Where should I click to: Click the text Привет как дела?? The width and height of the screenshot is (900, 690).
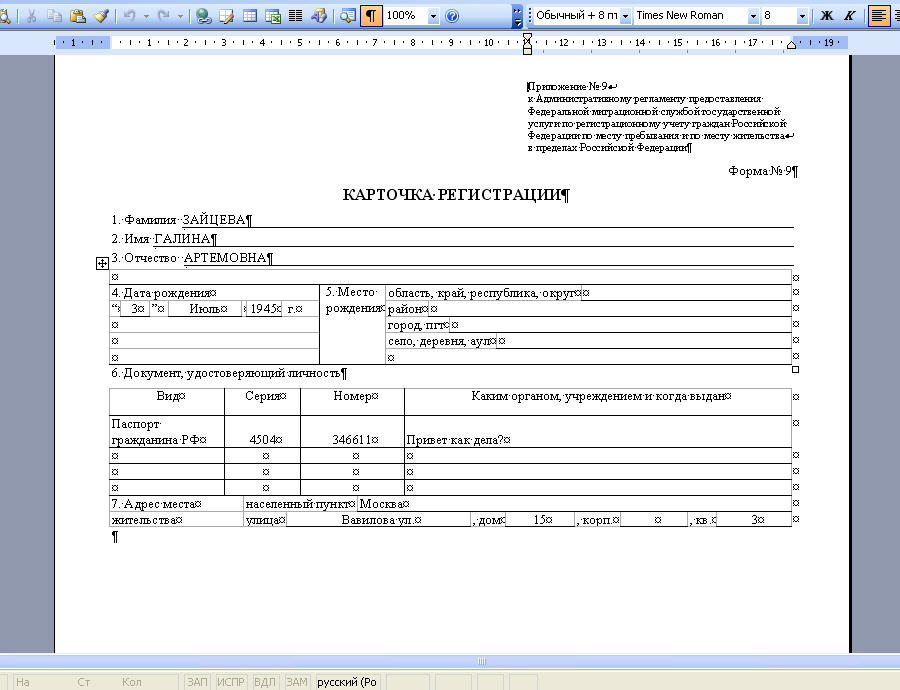[455, 440]
